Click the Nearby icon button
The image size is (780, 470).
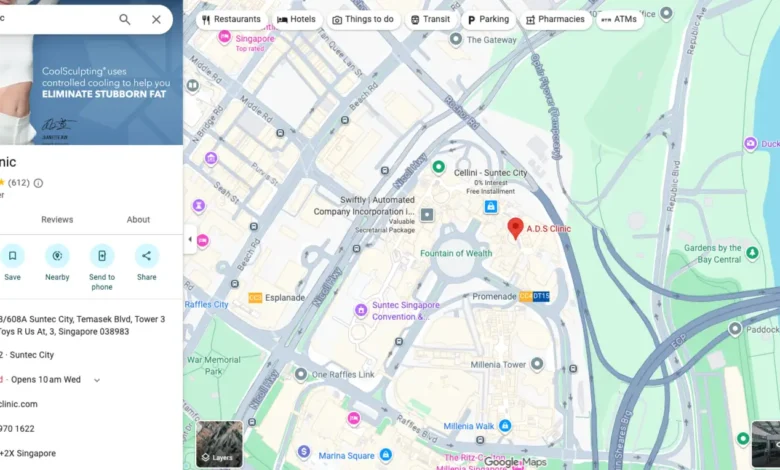point(57,256)
